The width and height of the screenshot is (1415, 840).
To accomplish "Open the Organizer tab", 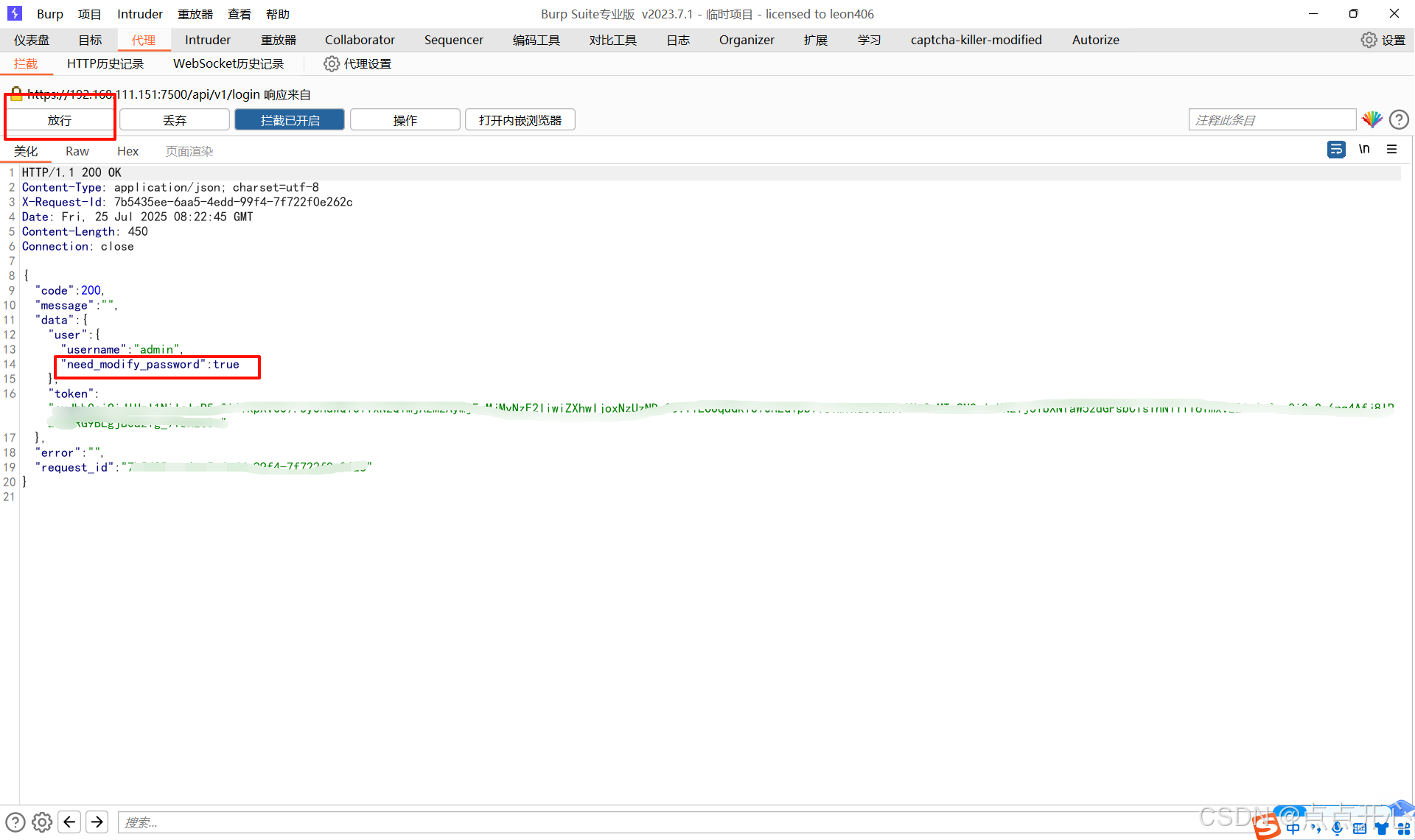I will (x=747, y=40).
